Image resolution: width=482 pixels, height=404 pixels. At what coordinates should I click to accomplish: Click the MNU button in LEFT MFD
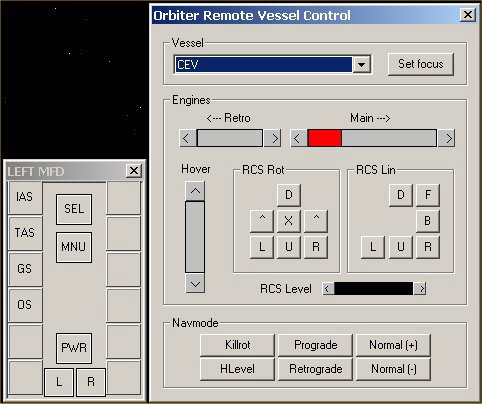click(x=74, y=247)
